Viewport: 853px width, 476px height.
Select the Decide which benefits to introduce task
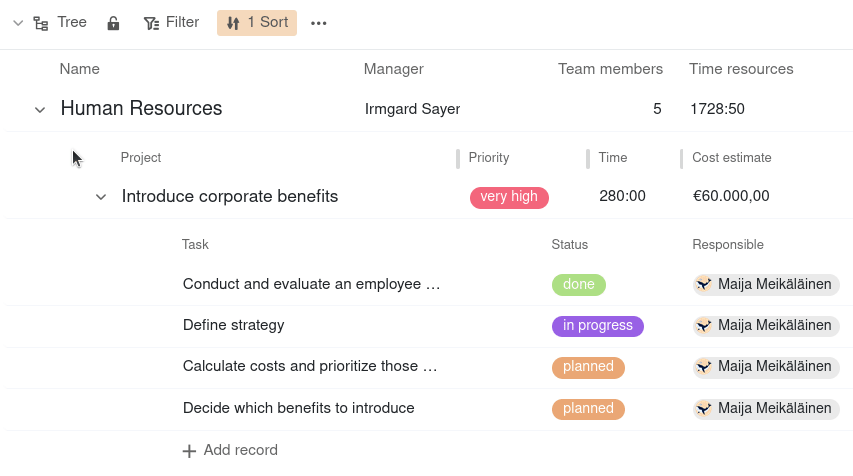click(x=298, y=408)
